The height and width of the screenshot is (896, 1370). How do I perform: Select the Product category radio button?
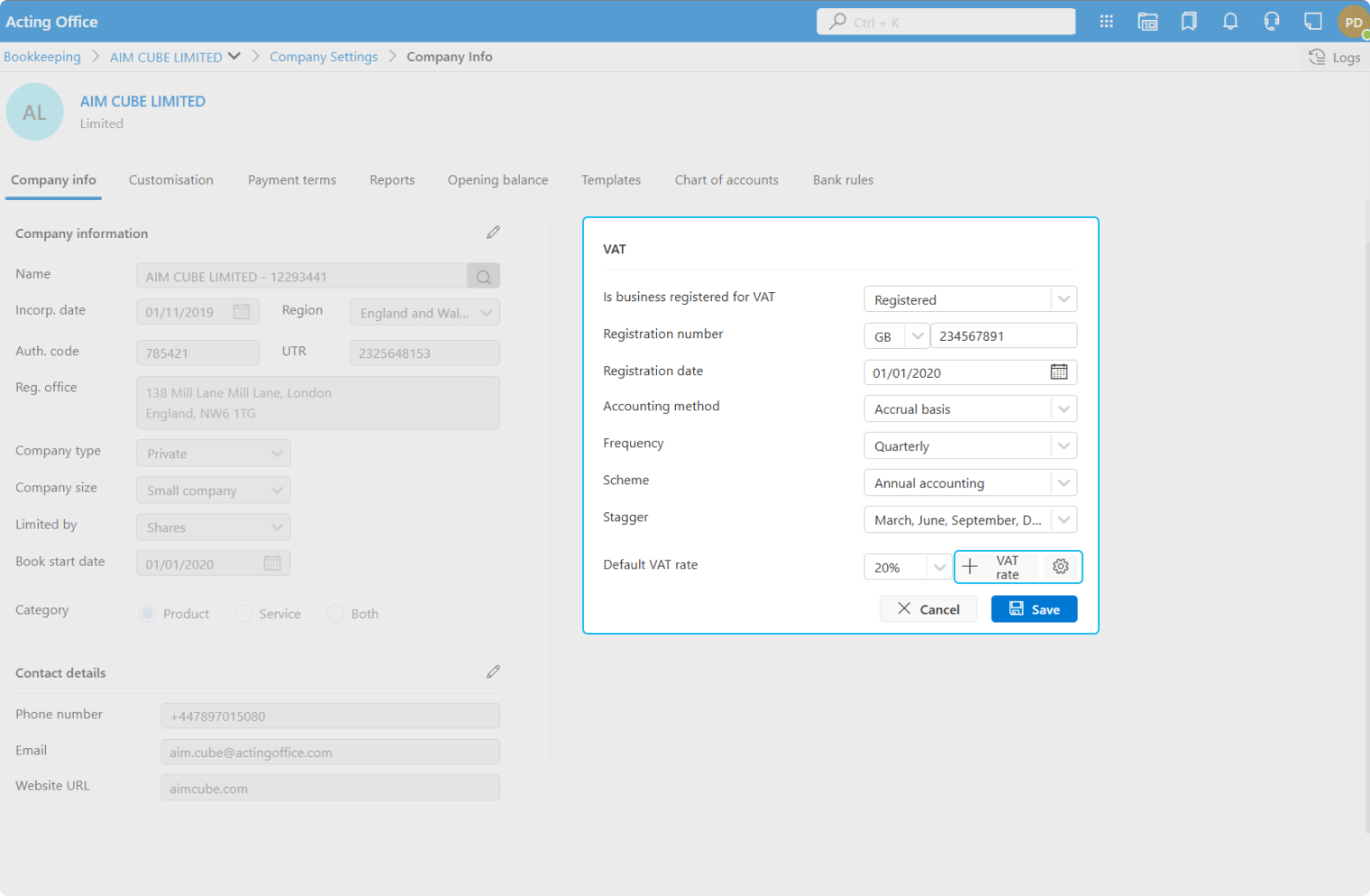(x=148, y=614)
